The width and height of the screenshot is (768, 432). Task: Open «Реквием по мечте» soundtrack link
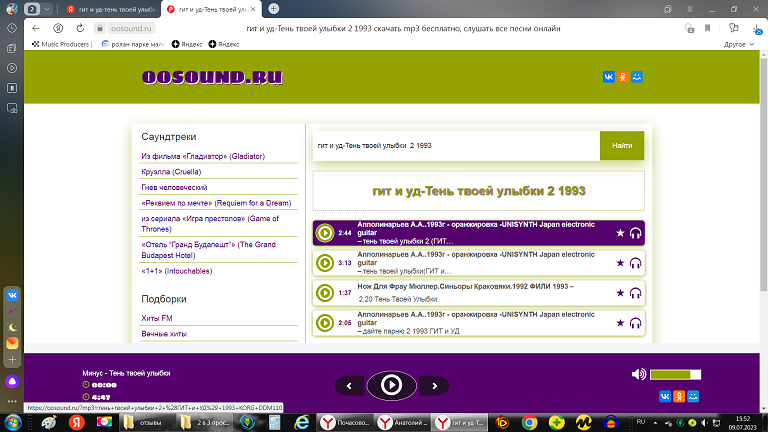click(216, 203)
